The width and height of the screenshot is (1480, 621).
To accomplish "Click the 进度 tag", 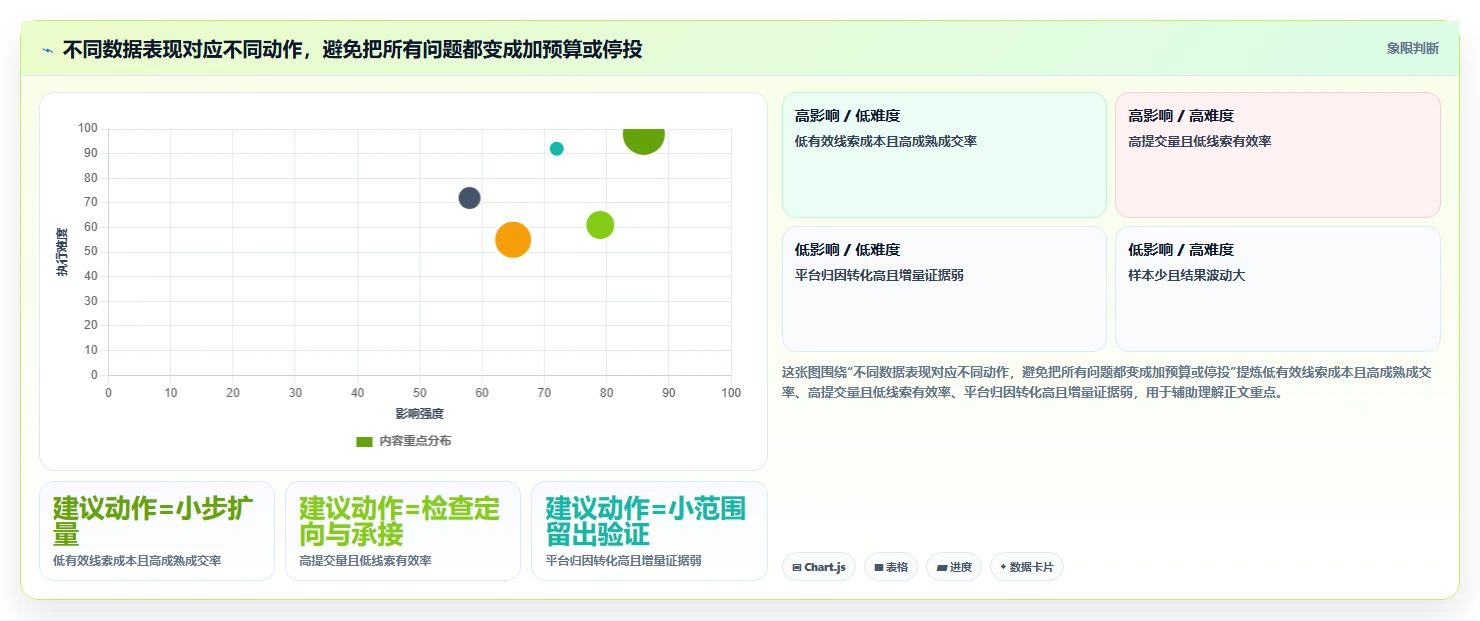I will pos(954,567).
